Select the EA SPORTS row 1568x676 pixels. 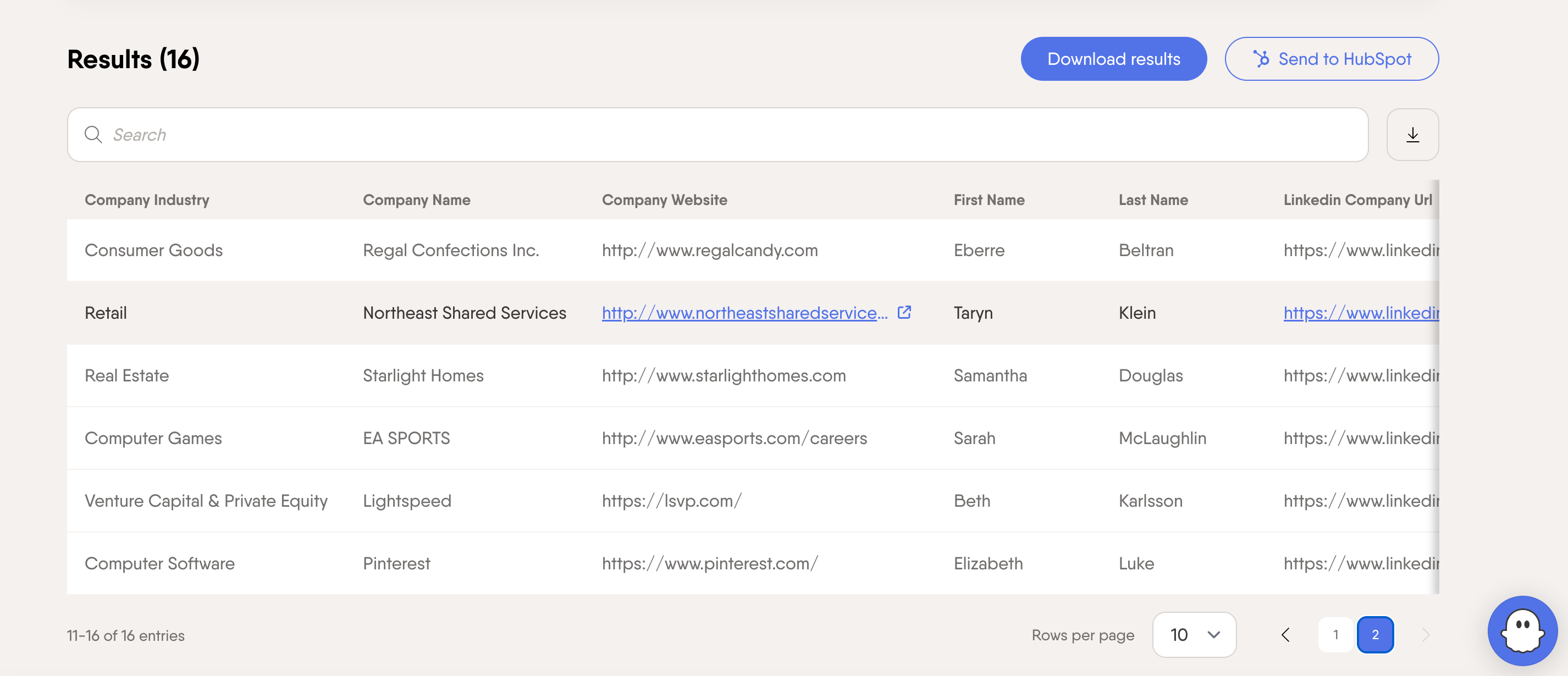406,438
